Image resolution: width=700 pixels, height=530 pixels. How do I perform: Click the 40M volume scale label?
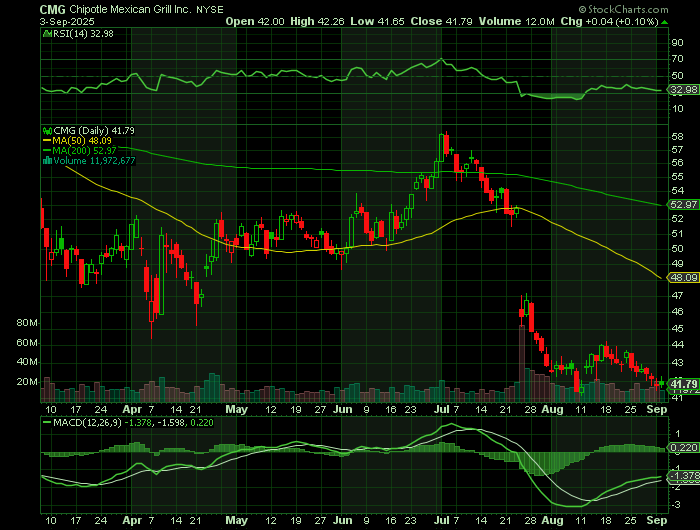point(27,362)
